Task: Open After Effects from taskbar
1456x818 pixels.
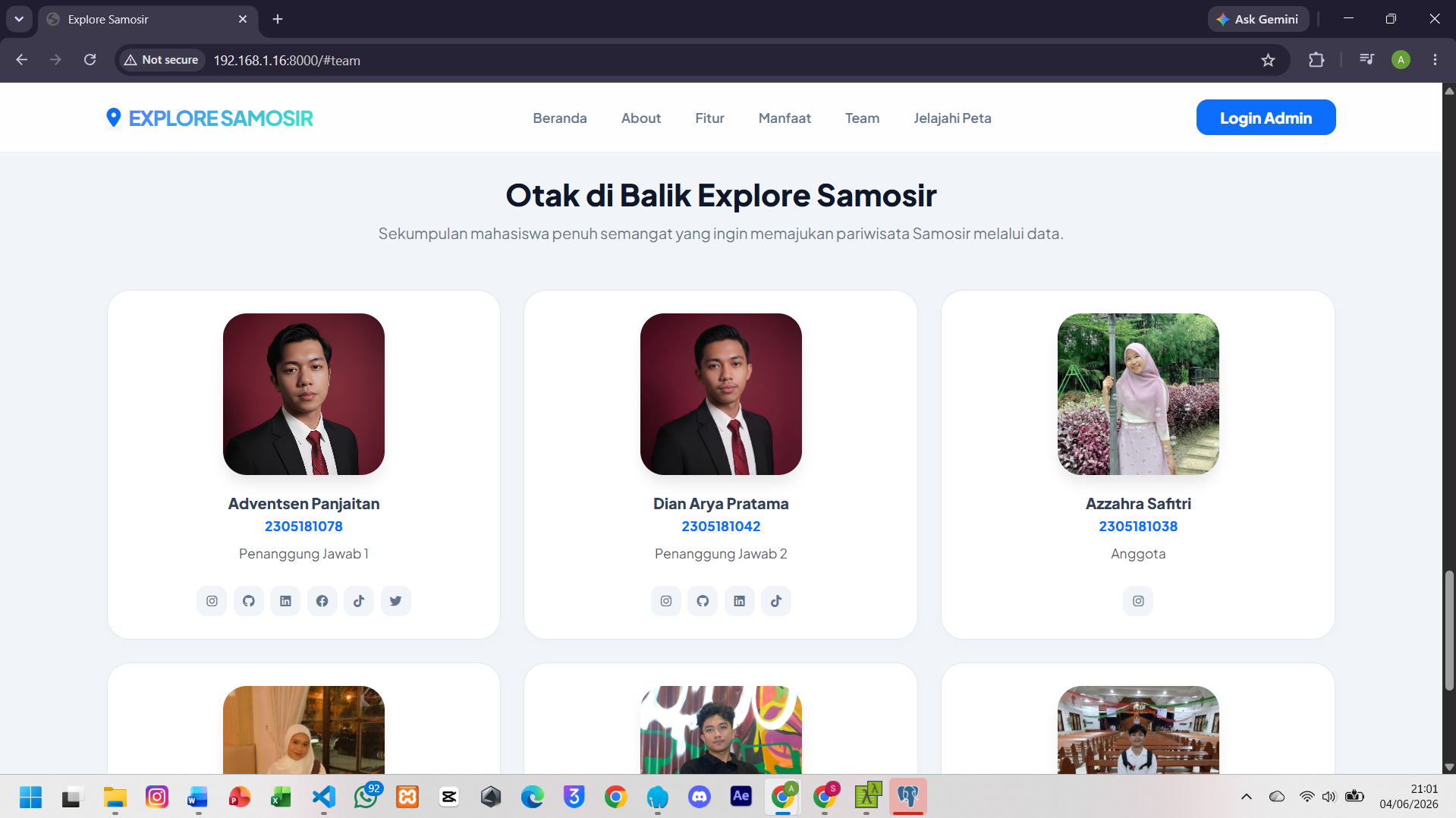Action: (741, 796)
